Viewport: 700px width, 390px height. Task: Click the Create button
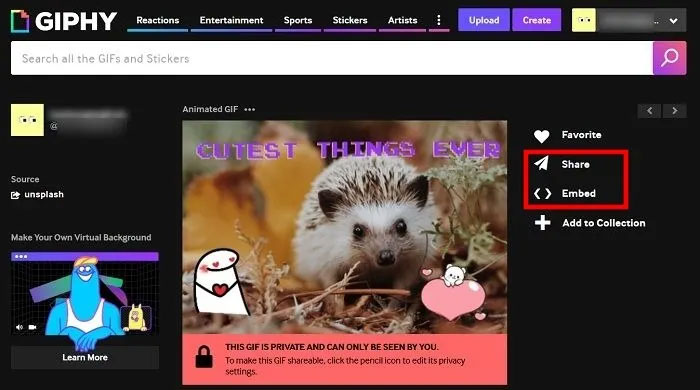point(537,20)
